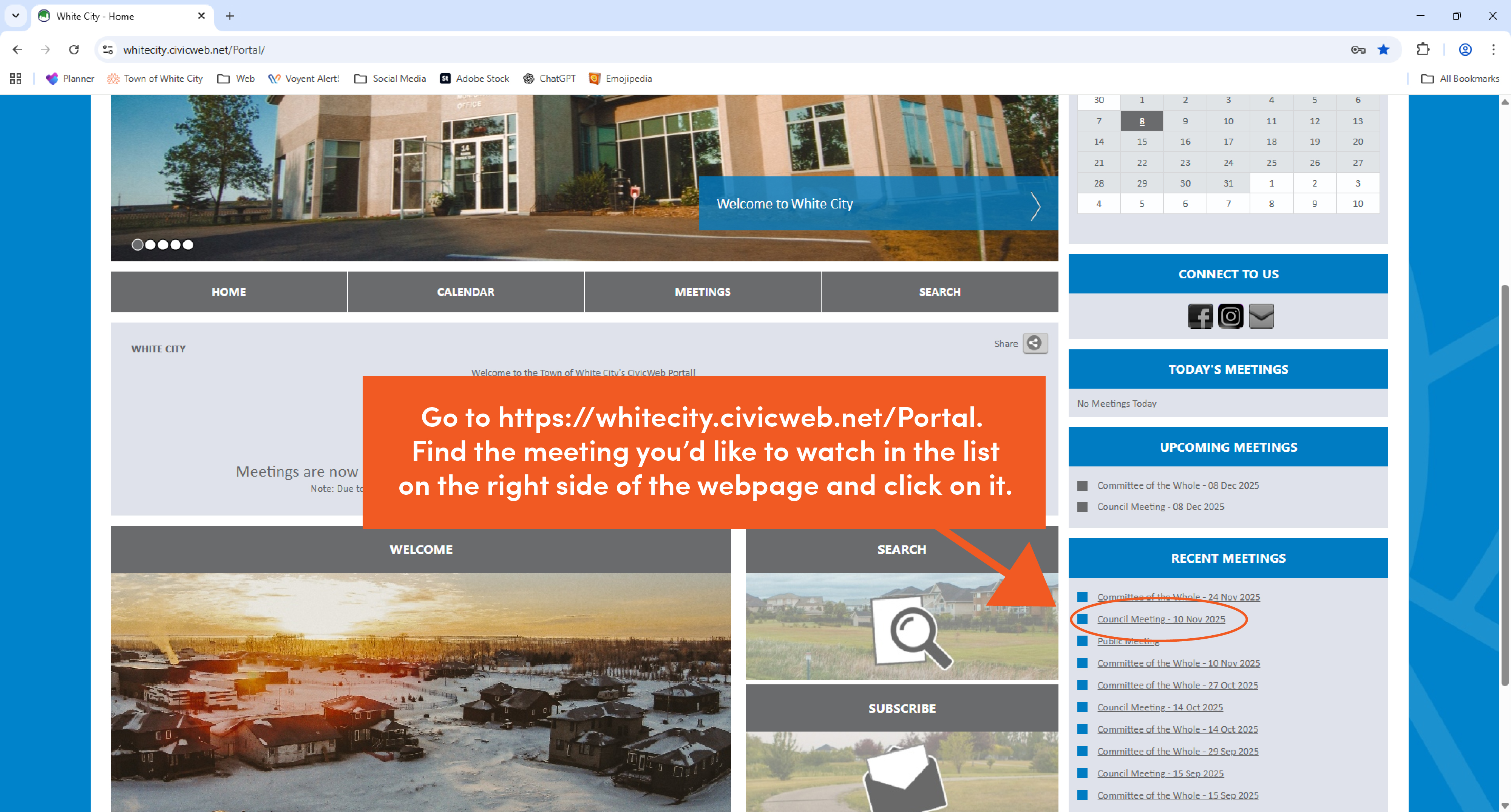Advance slideshow with right chevron arrow

coord(1035,206)
